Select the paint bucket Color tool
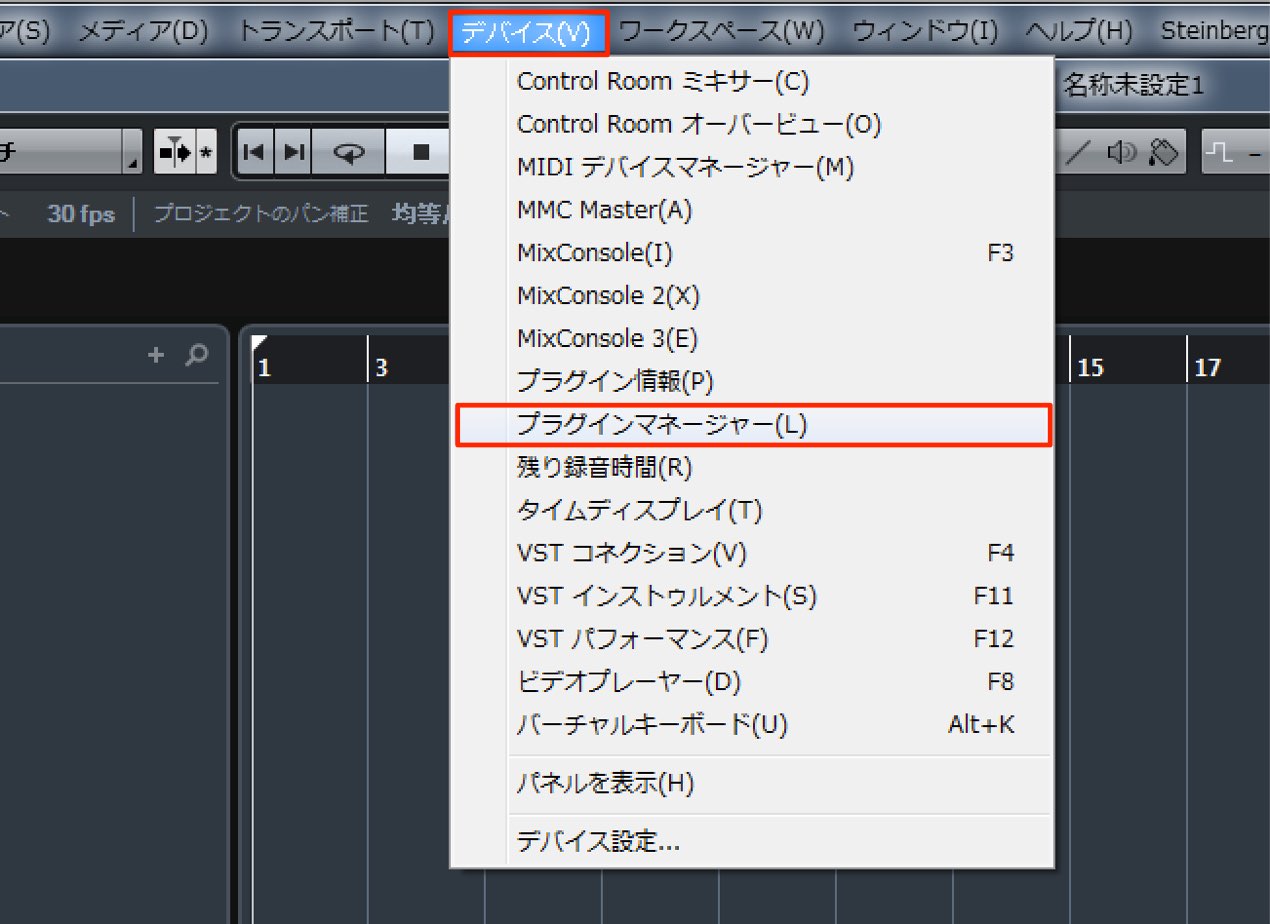This screenshot has height=924, width=1270. click(1164, 152)
